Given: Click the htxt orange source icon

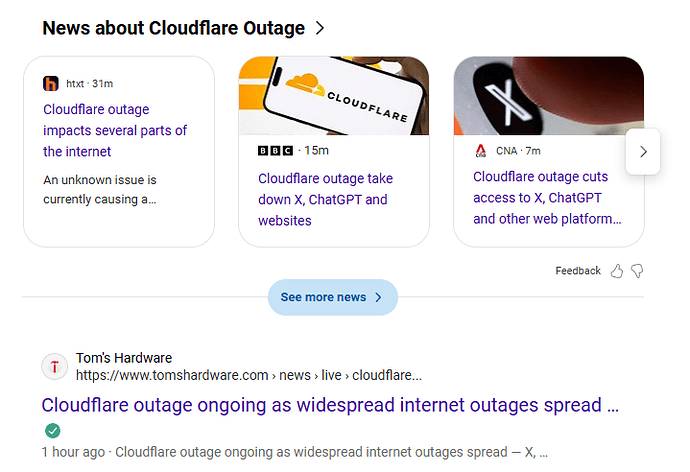Looking at the screenshot, I should (51, 84).
